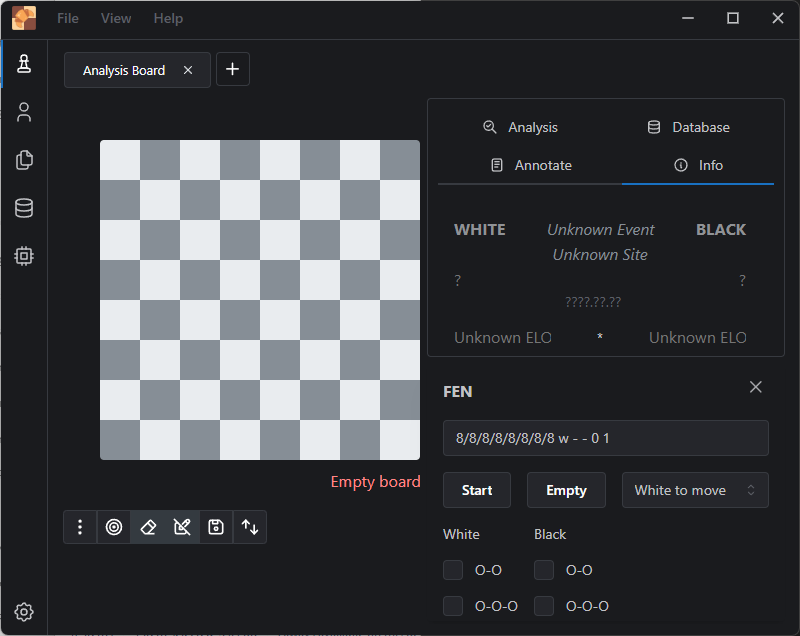
Task: Click the eraser icon under the board
Action: click(148, 527)
